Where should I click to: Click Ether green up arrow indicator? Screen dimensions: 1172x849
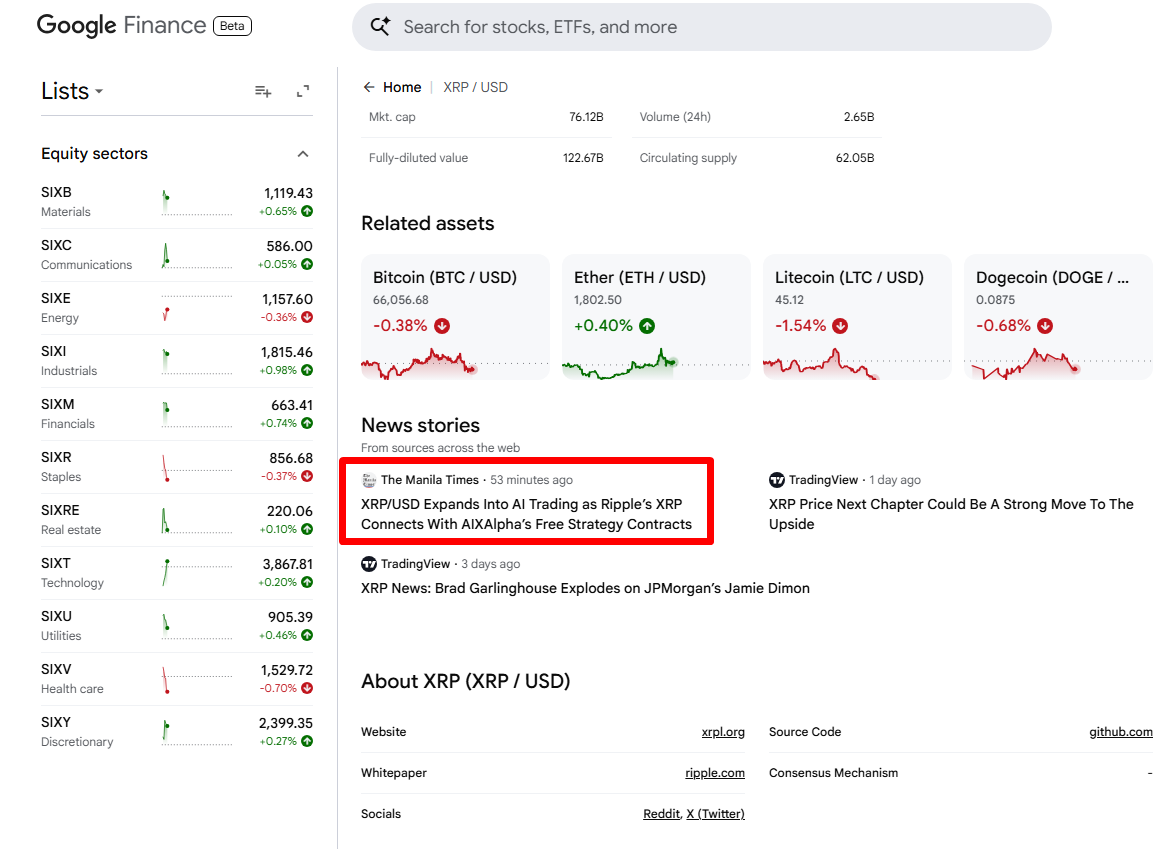(x=647, y=326)
